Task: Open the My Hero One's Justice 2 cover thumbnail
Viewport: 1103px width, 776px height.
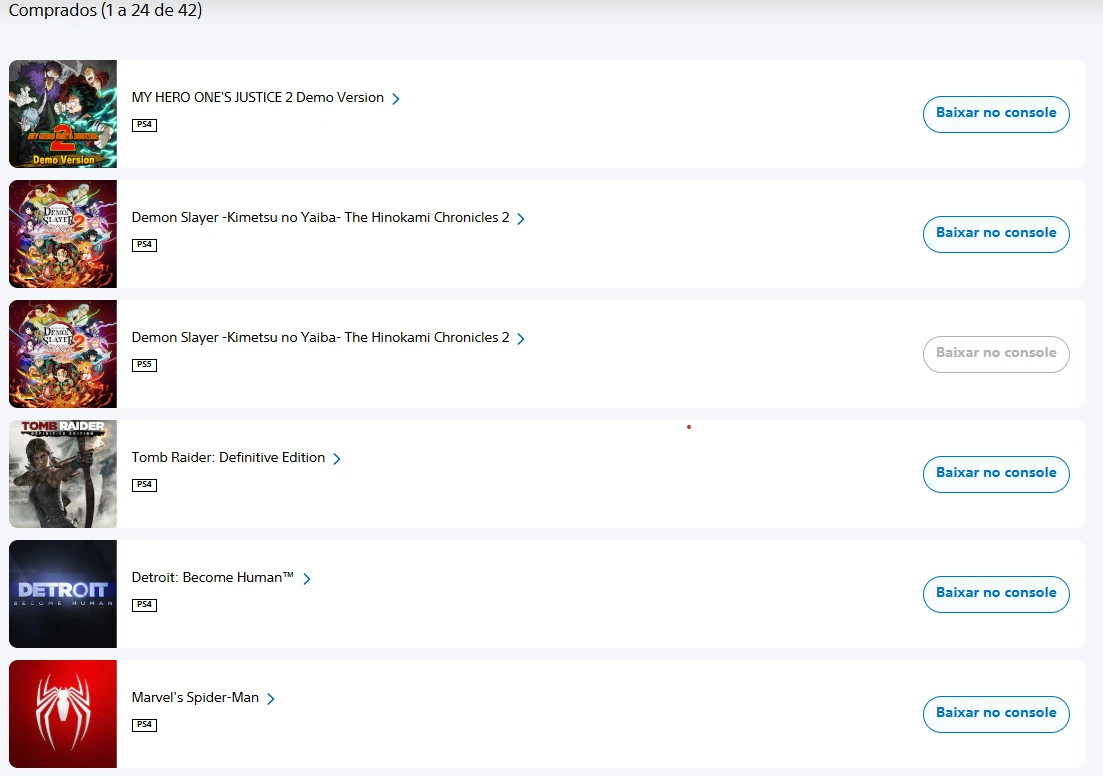Action: coord(63,114)
